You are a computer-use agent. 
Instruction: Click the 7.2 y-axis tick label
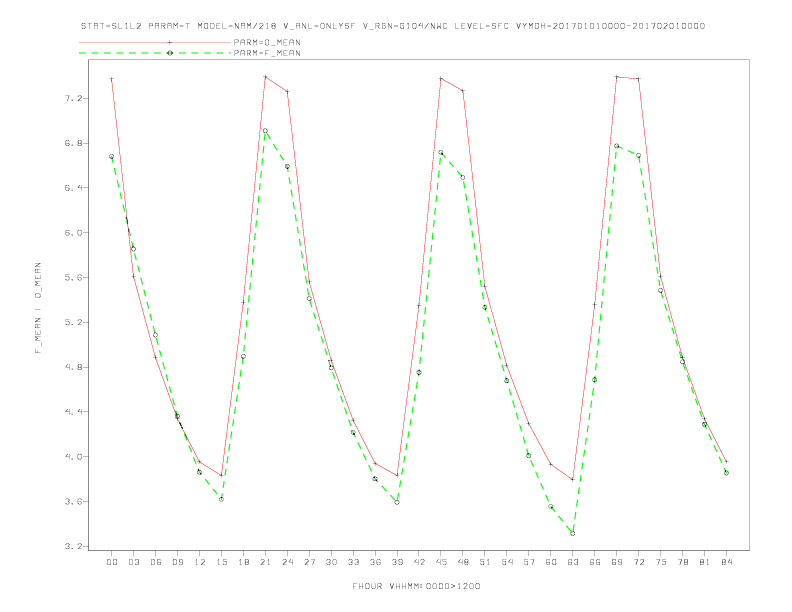[x=73, y=98]
